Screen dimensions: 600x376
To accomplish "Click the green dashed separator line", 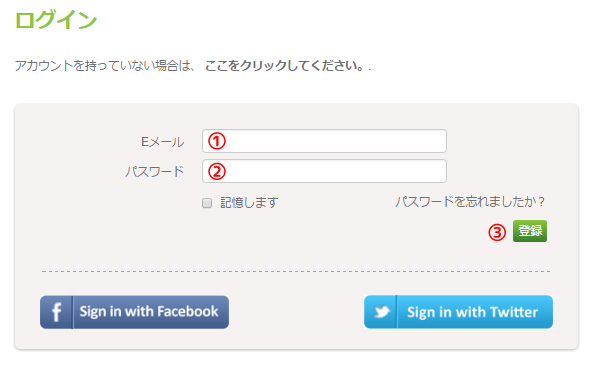I will point(296,271).
